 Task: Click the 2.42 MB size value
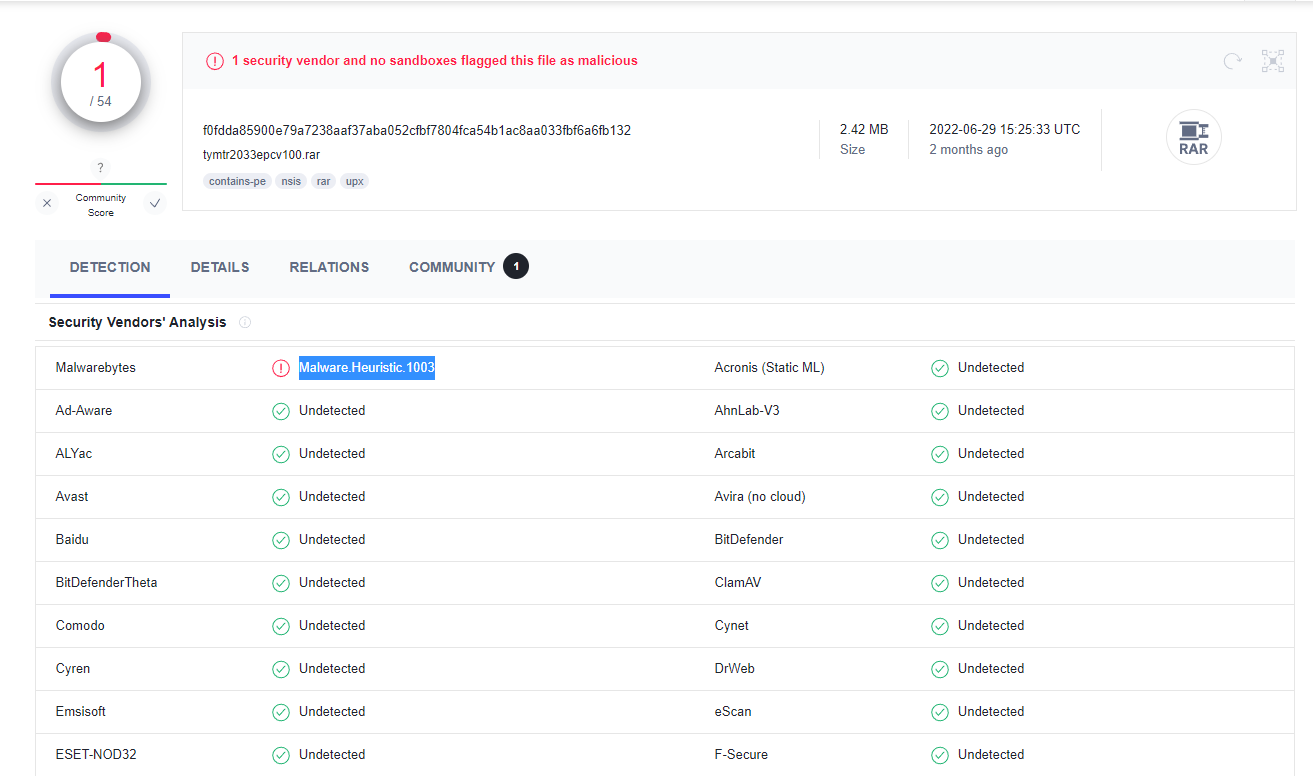[864, 129]
